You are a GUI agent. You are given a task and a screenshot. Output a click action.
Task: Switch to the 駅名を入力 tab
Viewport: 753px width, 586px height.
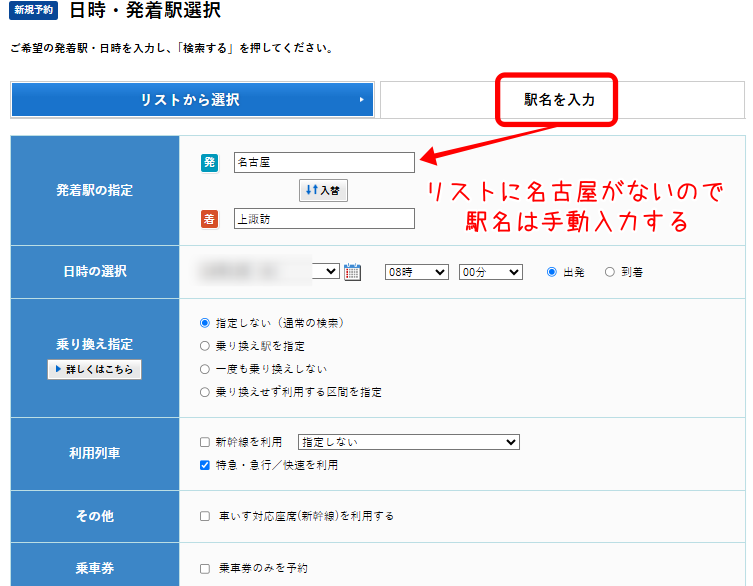tap(559, 100)
